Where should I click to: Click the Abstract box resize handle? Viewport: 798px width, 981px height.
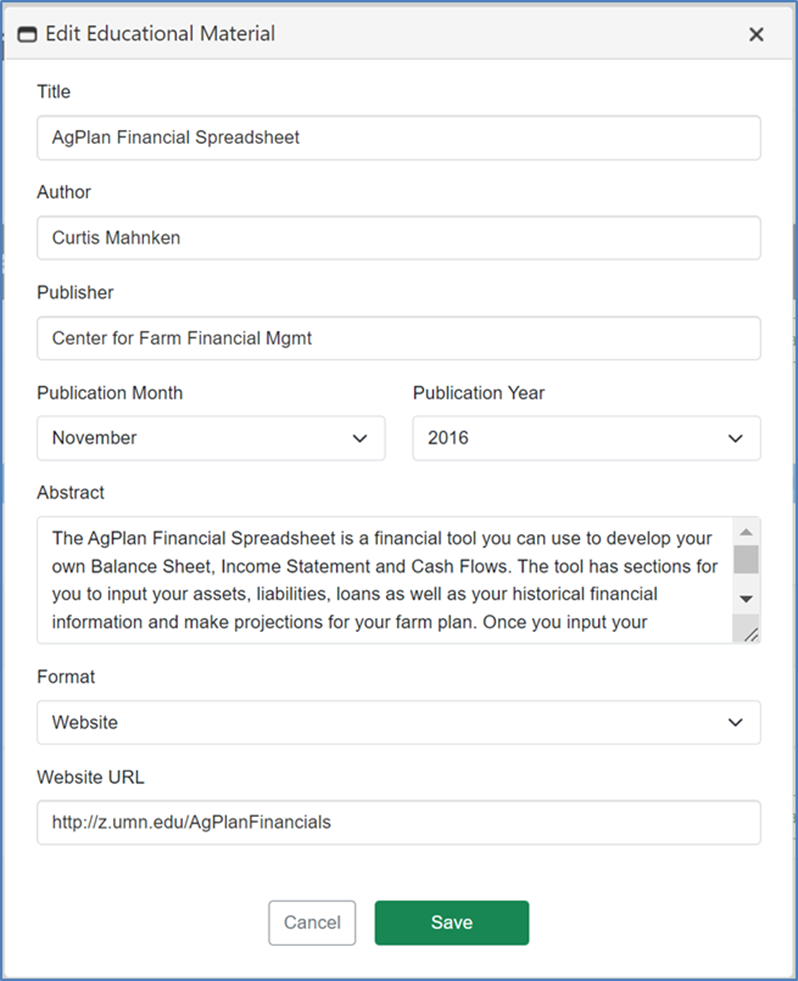click(750, 632)
